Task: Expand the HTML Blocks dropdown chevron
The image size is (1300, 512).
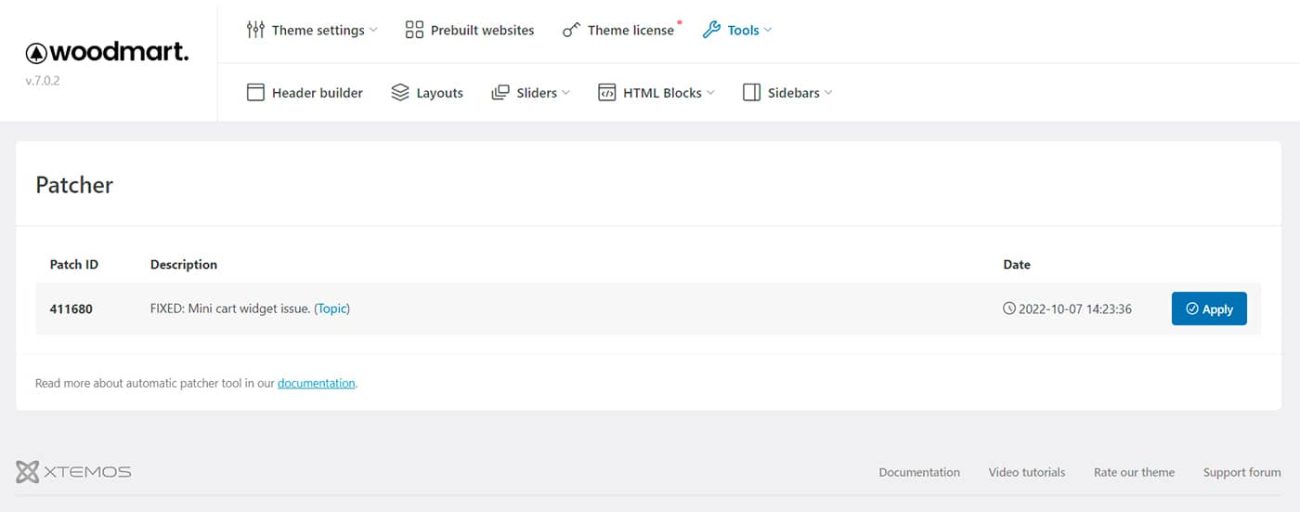Action: coord(711,93)
